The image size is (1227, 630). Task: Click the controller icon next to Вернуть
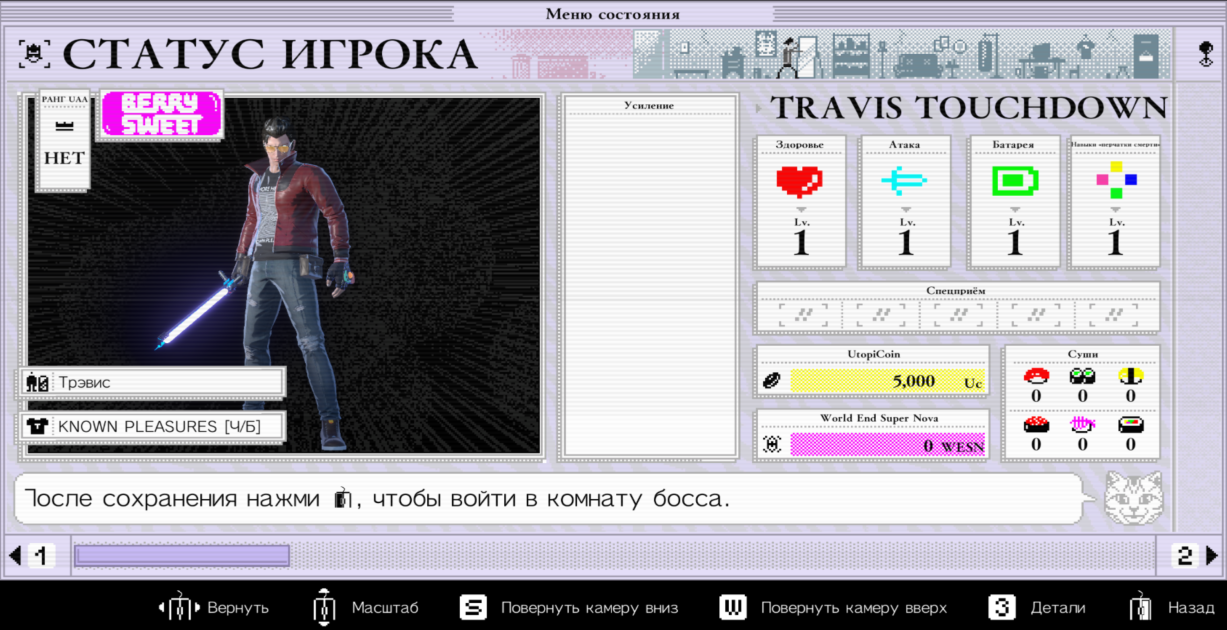[178, 607]
